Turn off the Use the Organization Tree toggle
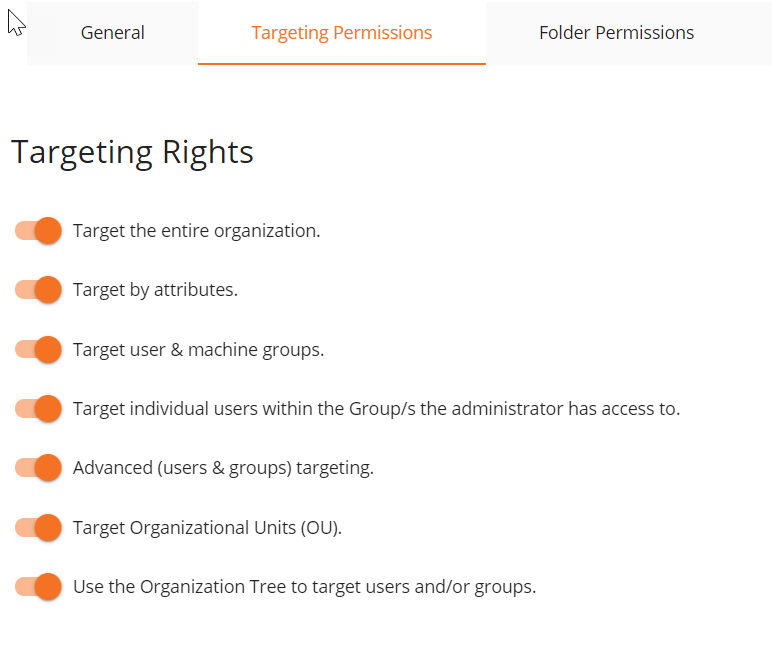Viewport: 772px width, 648px height. pyautogui.click(x=38, y=586)
